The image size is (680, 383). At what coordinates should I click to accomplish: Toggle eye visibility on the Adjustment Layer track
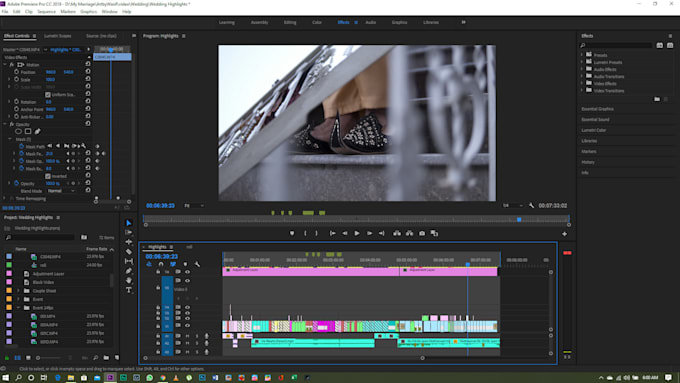tap(187, 272)
